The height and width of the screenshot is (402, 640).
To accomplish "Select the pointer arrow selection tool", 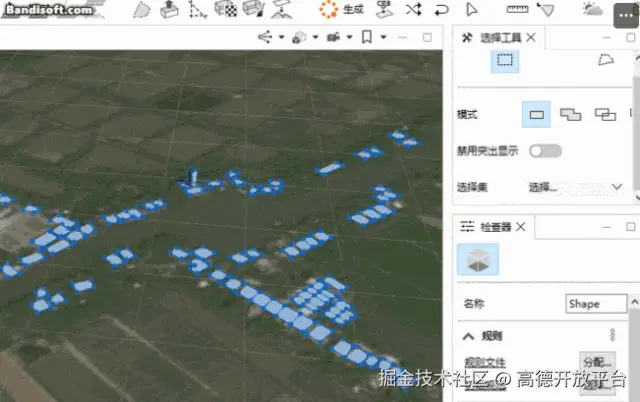I will [x=471, y=9].
